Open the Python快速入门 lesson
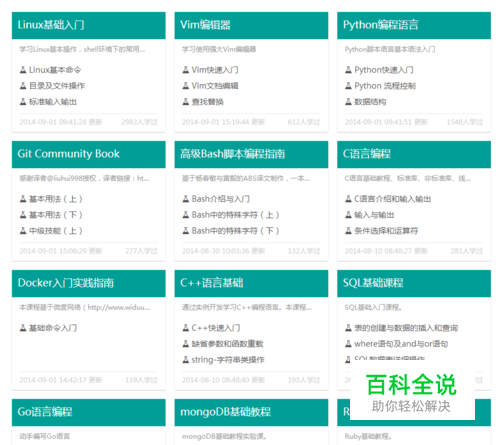Image resolution: width=500 pixels, height=445 pixels. coord(384,70)
